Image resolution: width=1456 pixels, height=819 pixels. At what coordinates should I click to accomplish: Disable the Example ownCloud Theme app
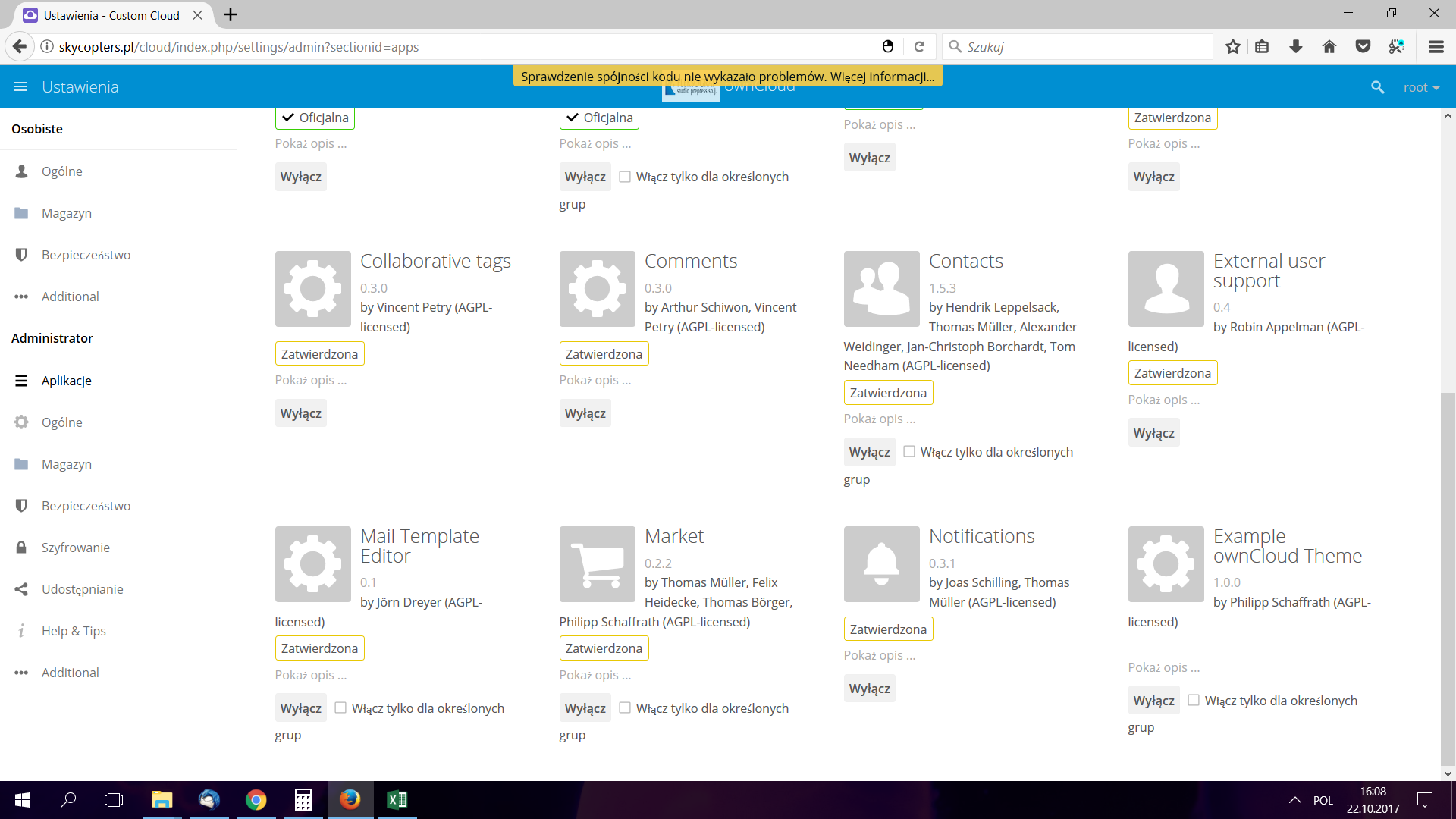[1154, 701]
